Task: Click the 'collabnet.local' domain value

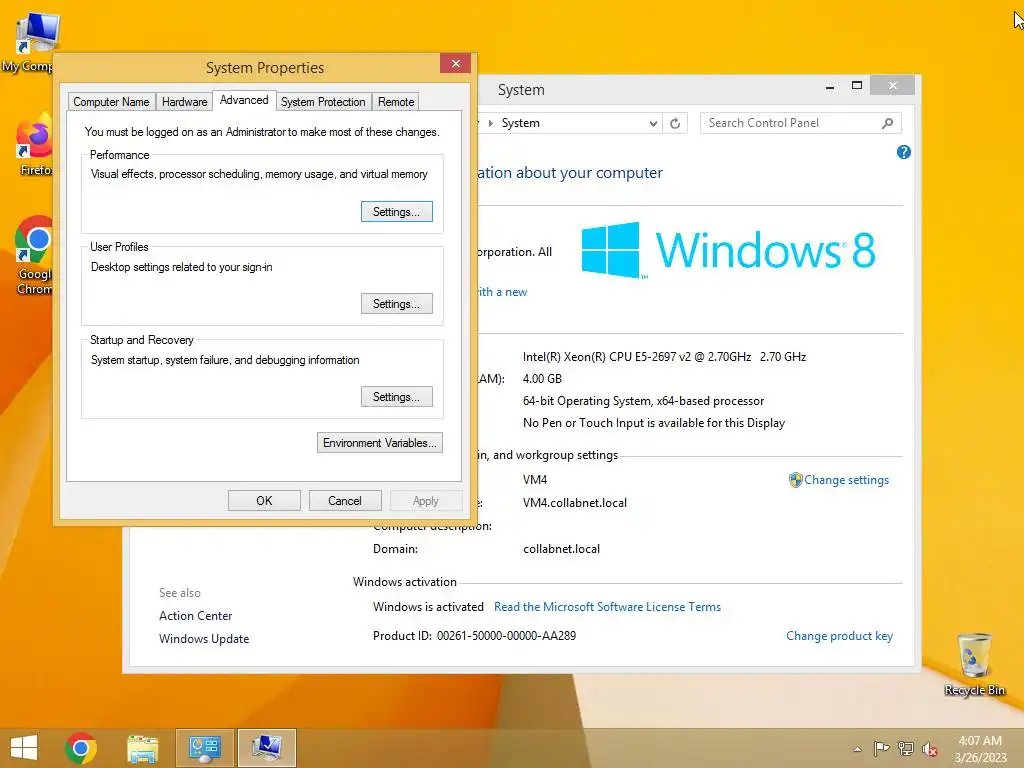Action: (561, 549)
